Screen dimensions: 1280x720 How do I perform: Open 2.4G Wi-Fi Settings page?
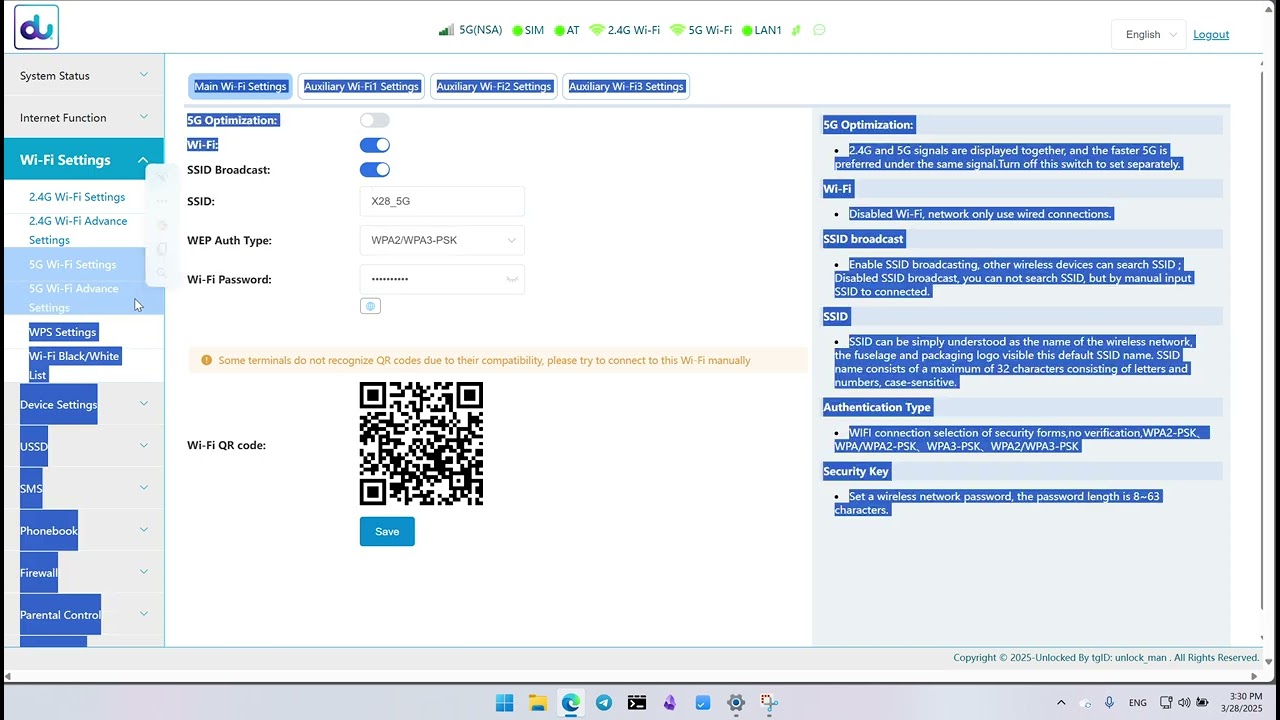coord(77,197)
